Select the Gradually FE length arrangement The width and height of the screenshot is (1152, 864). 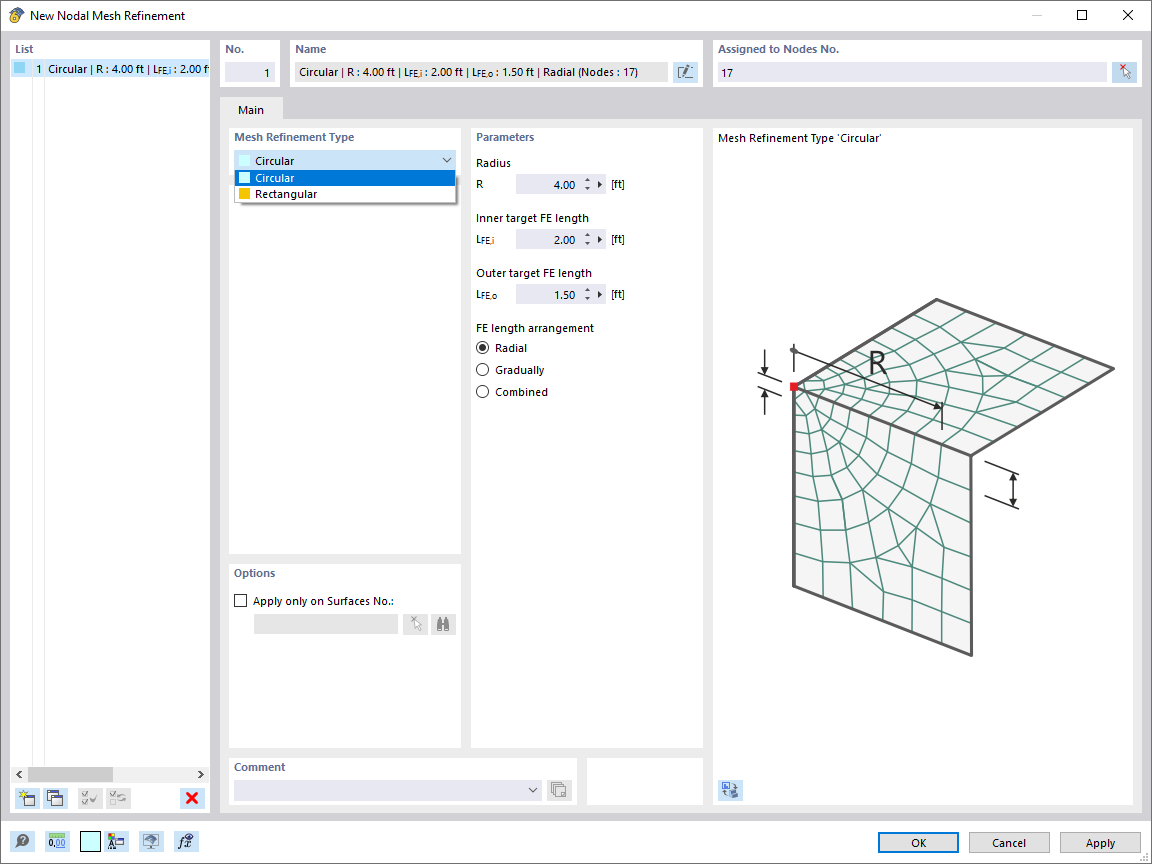(483, 369)
